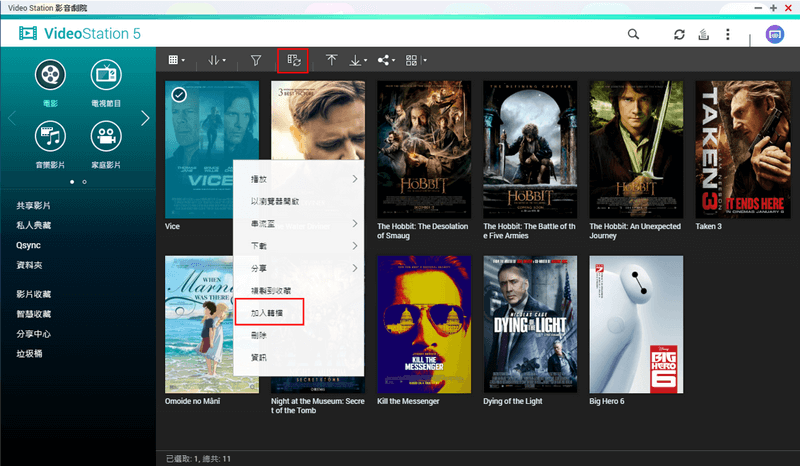Click the VideoStation 5 logo
Viewport: 800px width, 466px height.
coord(80,34)
